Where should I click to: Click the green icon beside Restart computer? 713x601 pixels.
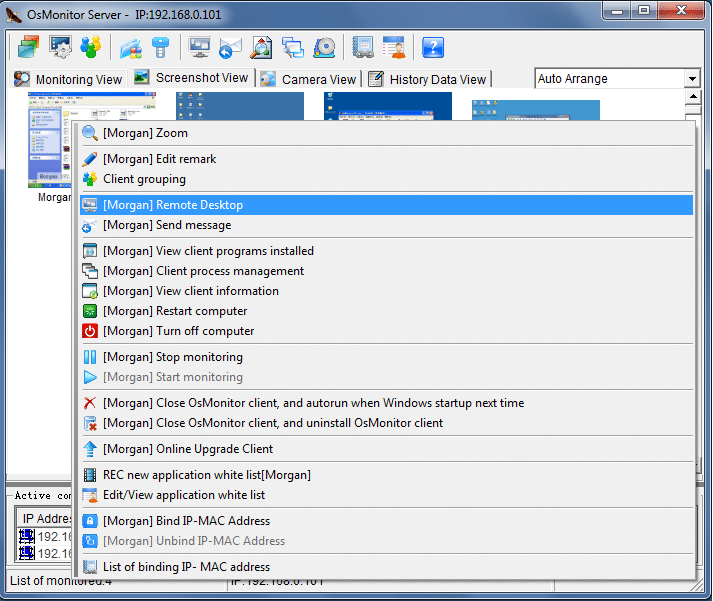pos(90,311)
